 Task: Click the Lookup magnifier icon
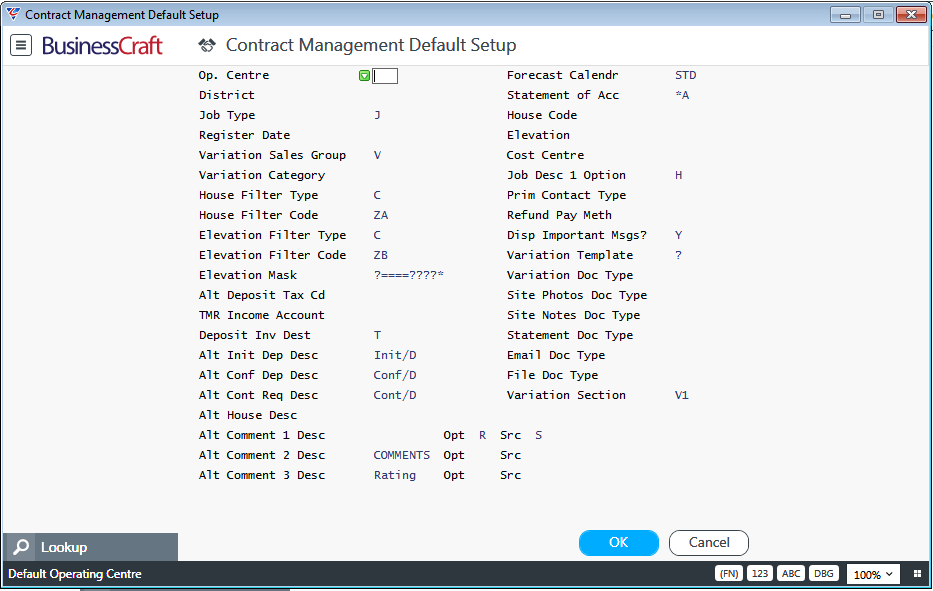tap(21, 547)
